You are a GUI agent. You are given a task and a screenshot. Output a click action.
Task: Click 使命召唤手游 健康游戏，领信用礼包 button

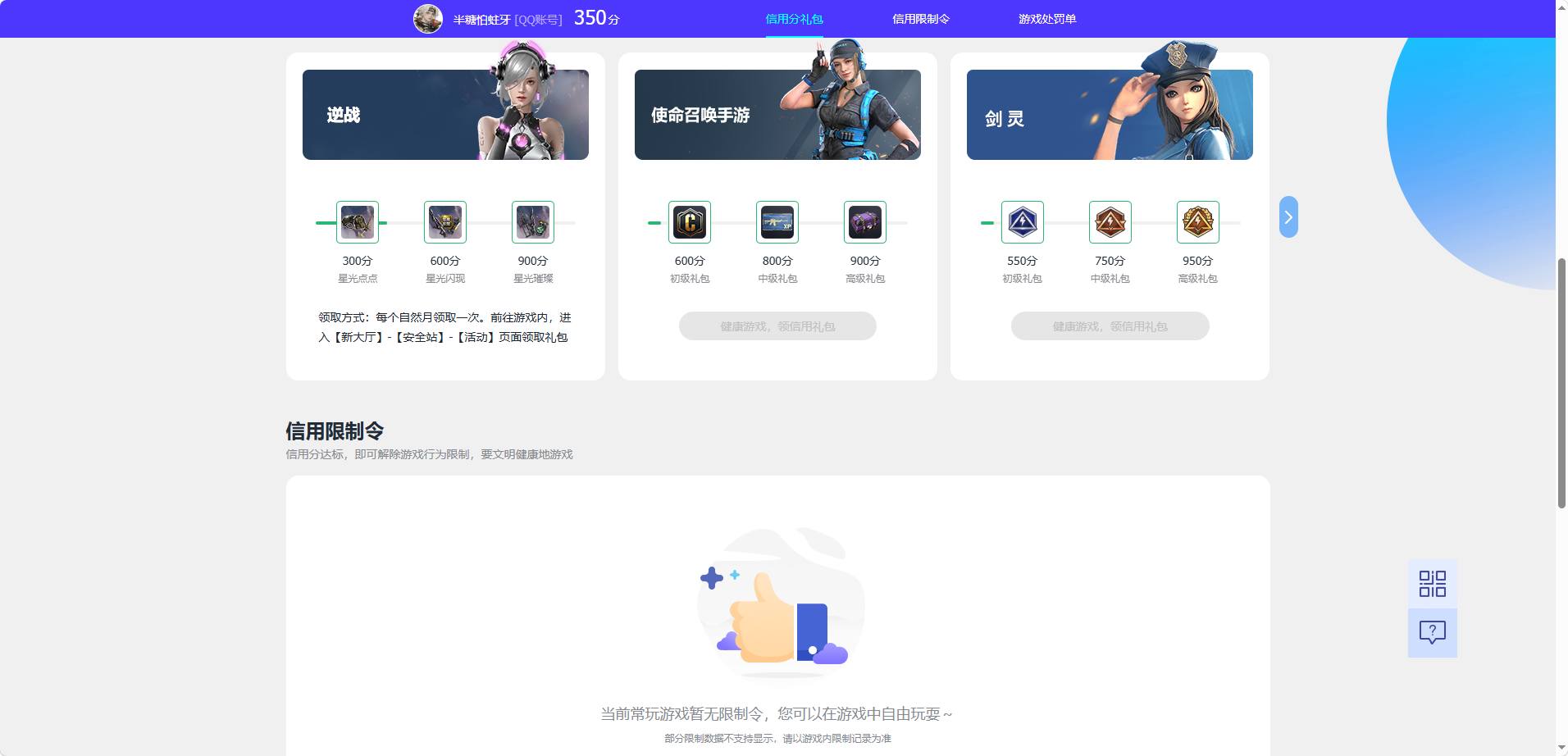click(777, 326)
